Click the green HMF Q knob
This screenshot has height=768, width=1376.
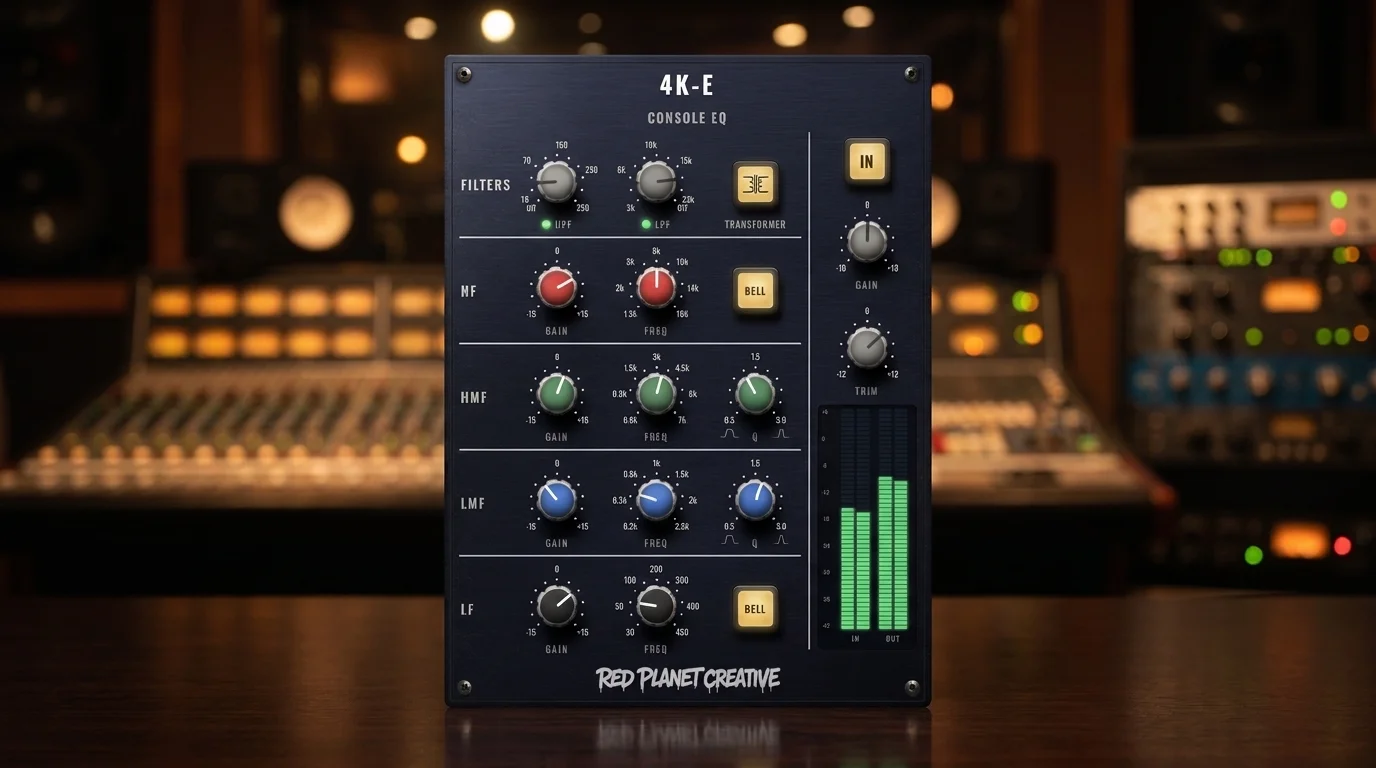tap(755, 394)
